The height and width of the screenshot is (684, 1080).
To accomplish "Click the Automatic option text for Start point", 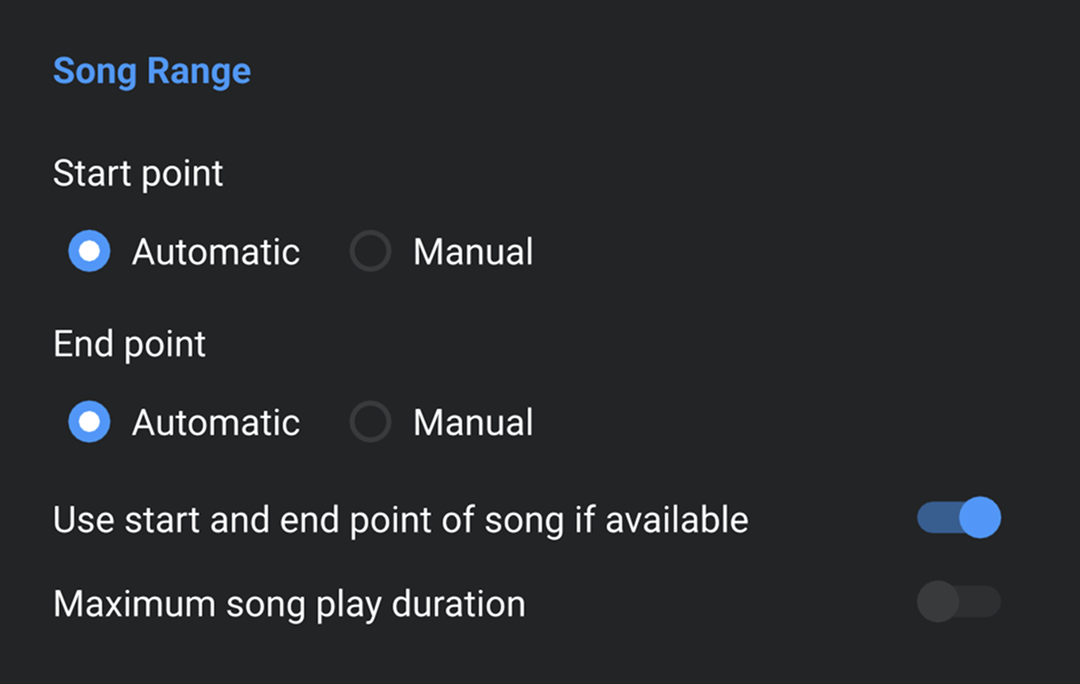I will point(215,251).
